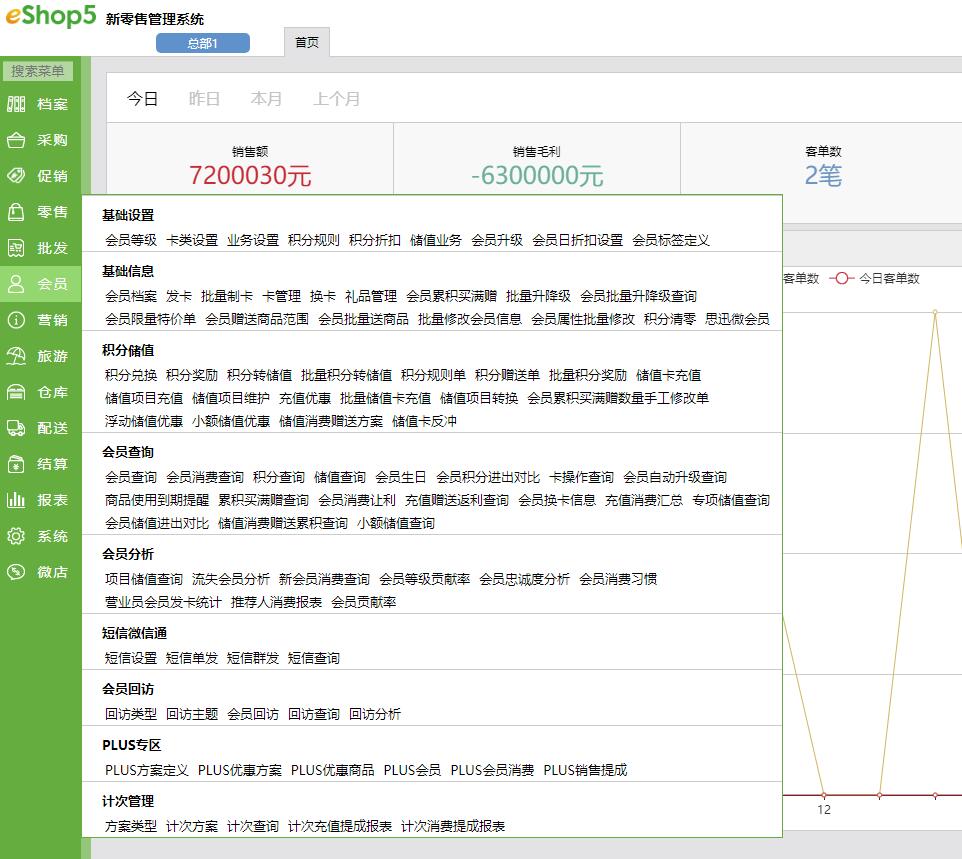Open the 会员日折扣设置 link

[x=577, y=241]
